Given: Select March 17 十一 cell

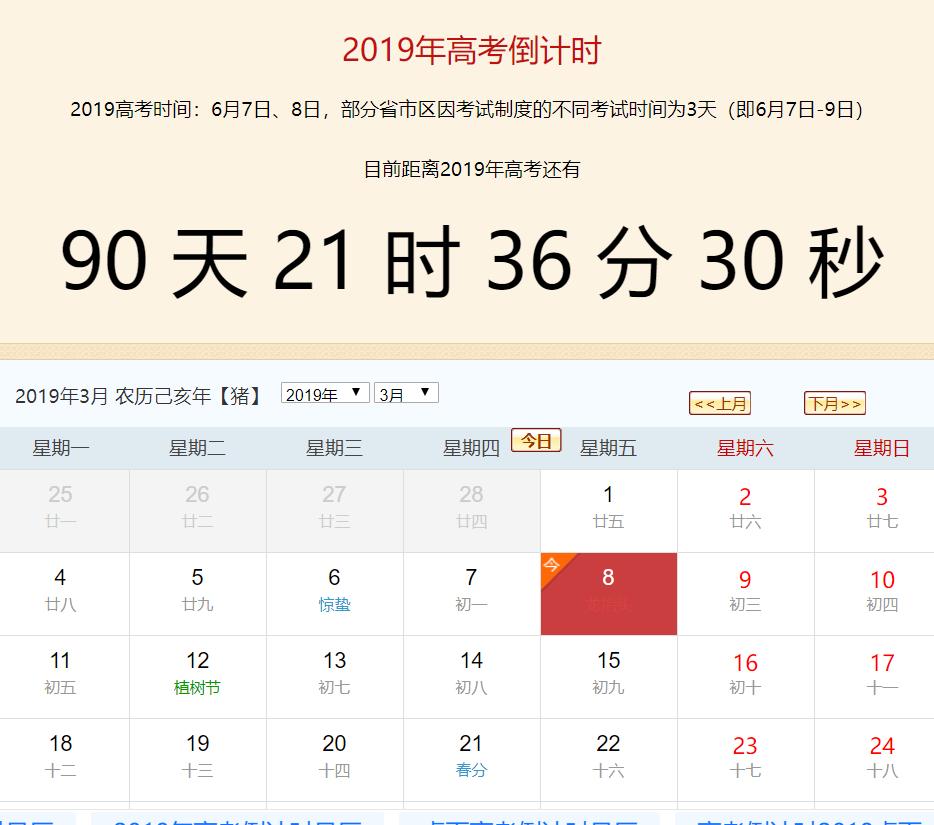Looking at the screenshot, I should pos(874,677).
